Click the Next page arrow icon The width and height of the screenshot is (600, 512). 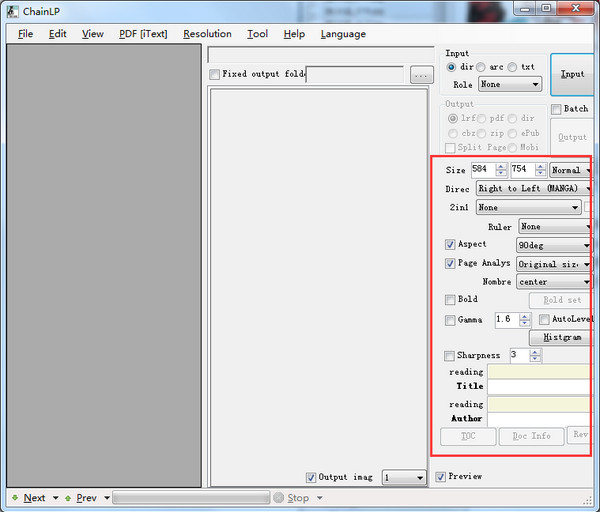point(14,498)
